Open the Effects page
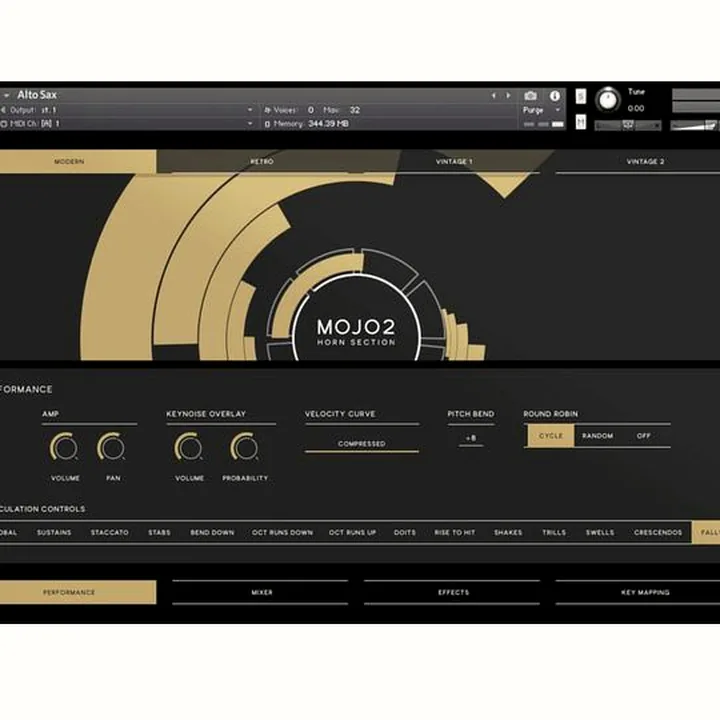 tap(452, 592)
